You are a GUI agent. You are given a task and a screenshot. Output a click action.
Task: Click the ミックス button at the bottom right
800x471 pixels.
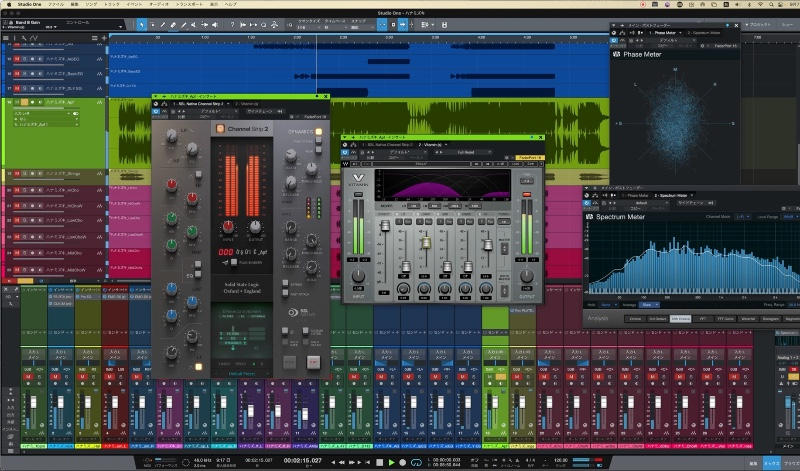pyautogui.click(x=771, y=463)
